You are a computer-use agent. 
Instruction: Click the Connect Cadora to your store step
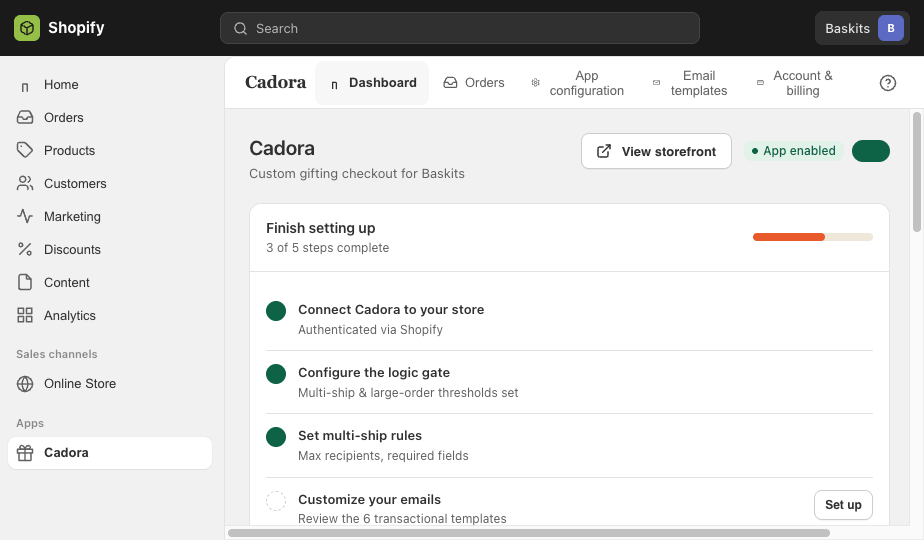coord(569,319)
